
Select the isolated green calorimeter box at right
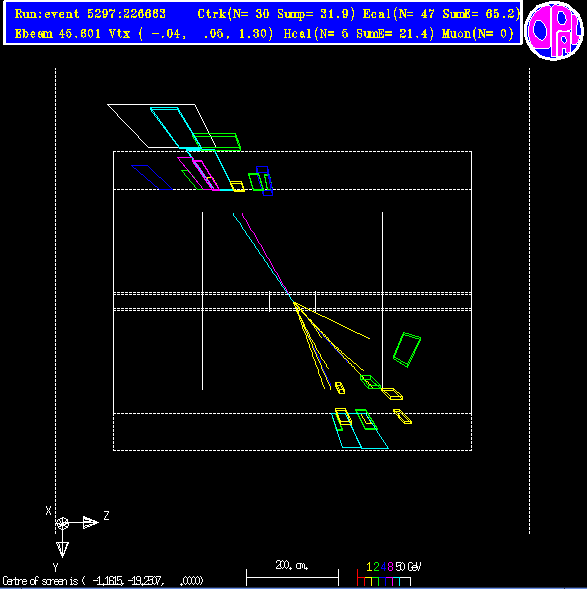click(407, 349)
